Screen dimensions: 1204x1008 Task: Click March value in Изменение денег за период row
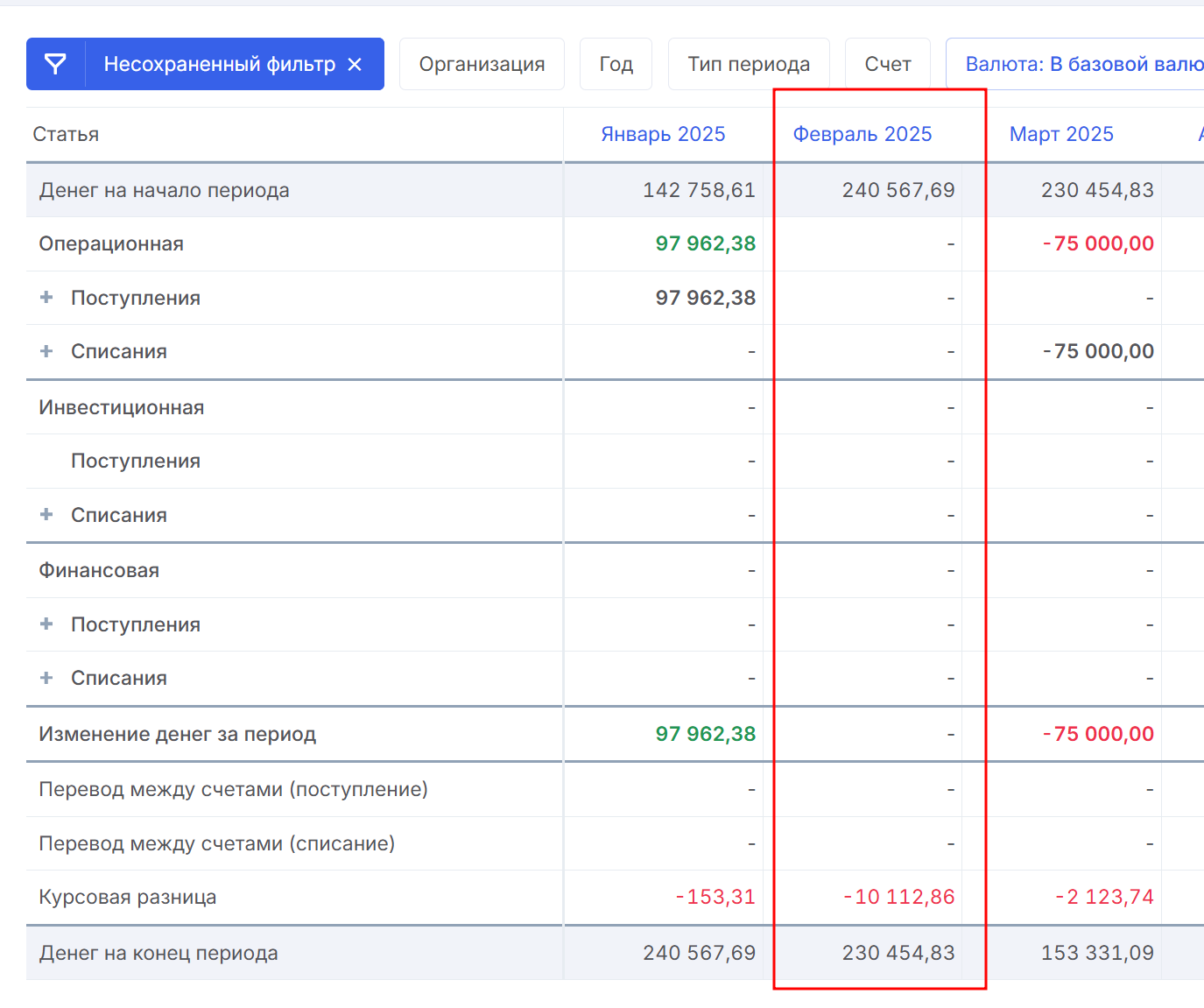(x=1098, y=734)
